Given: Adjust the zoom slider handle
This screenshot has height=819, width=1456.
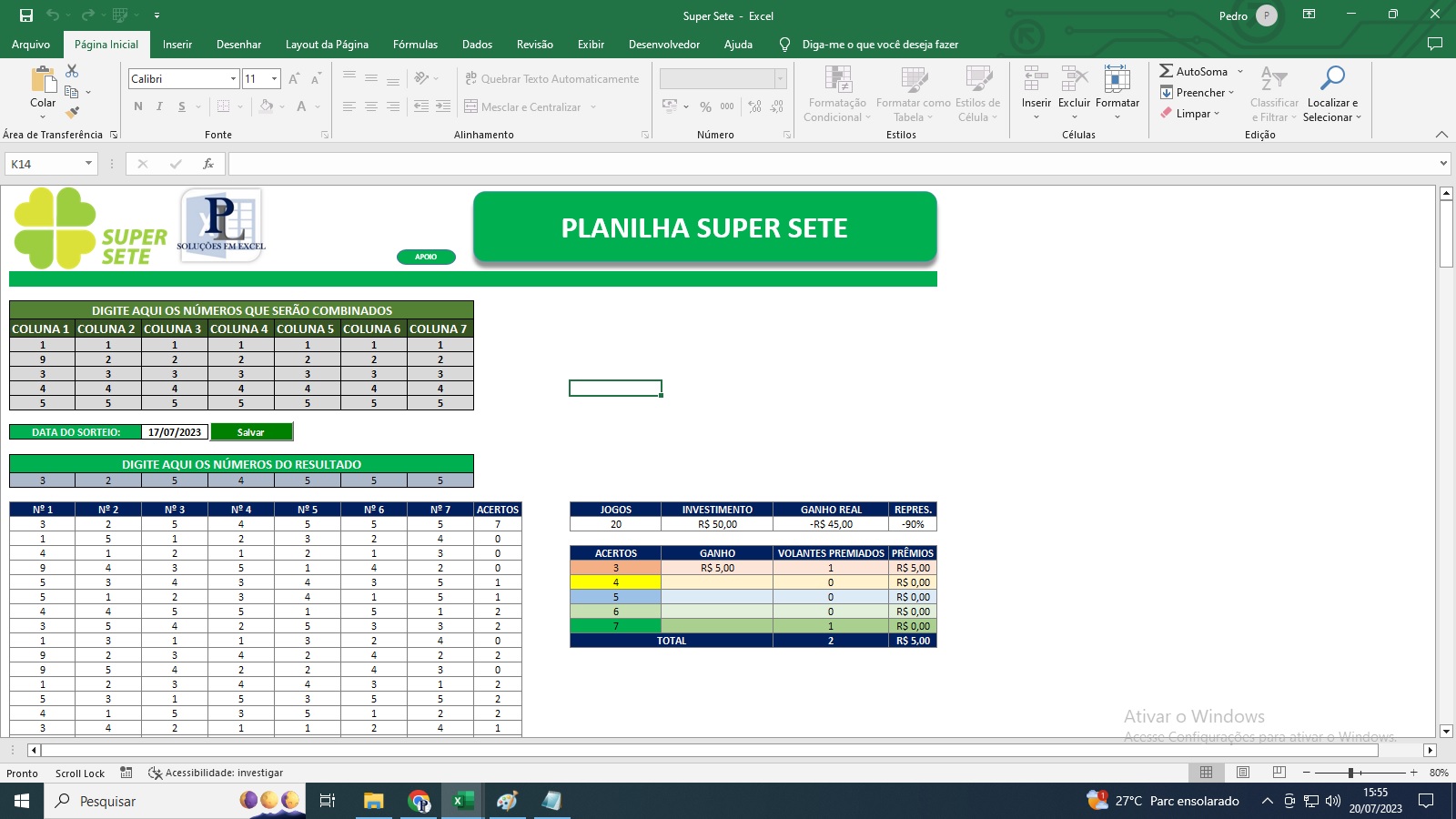Looking at the screenshot, I should pos(1351,773).
